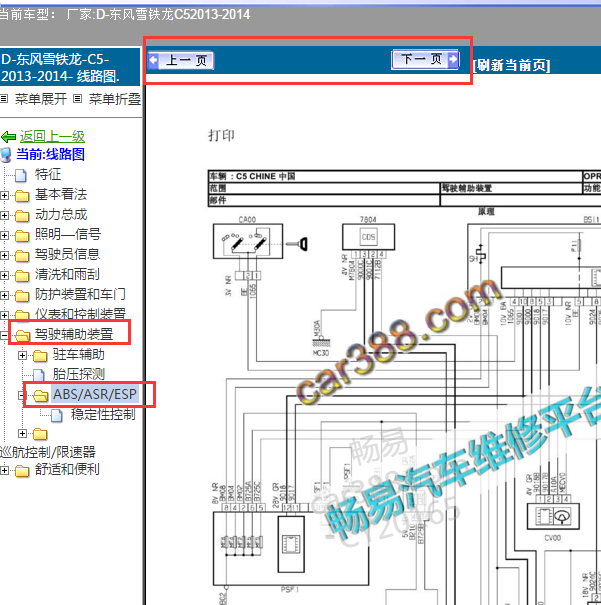Click the menu icon beside 菜单展开

(4, 99)
